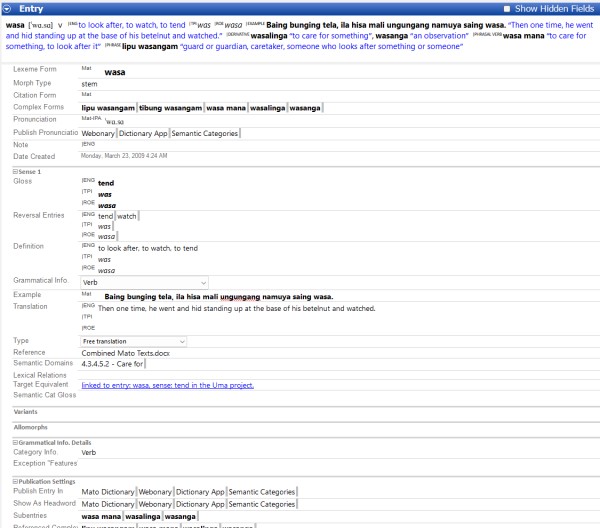Select complex form wasa mana
Image resolution: width=600 pixels, height=528 pixels.
tap(226, 108)
